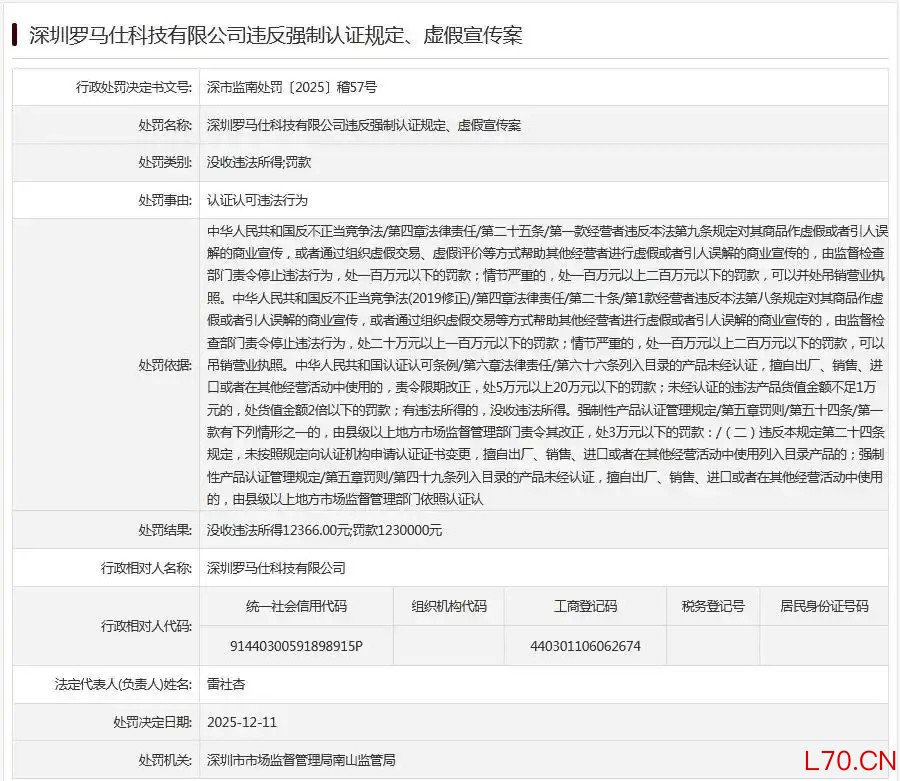Viewport: 900px width, 781px height.
Task: Select the company case name in 处罚名称 row
Action: pyautogui.click(x=363, y=125)
